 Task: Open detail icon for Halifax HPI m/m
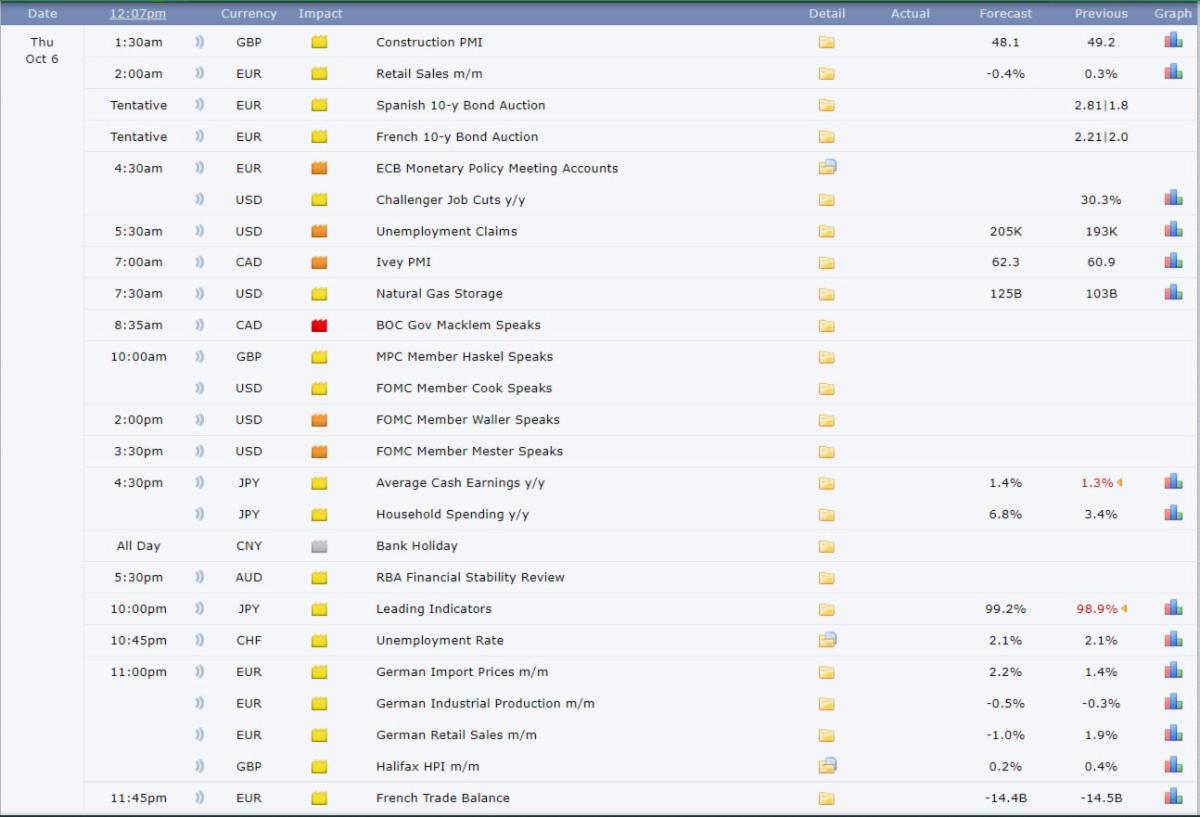tap(827, 766)
